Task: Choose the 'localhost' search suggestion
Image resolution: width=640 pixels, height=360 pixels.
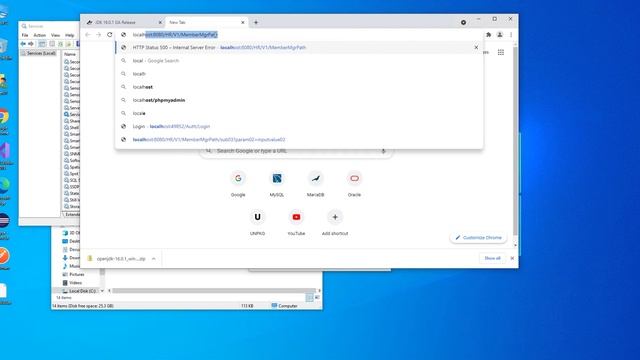Action: point(299,87)
